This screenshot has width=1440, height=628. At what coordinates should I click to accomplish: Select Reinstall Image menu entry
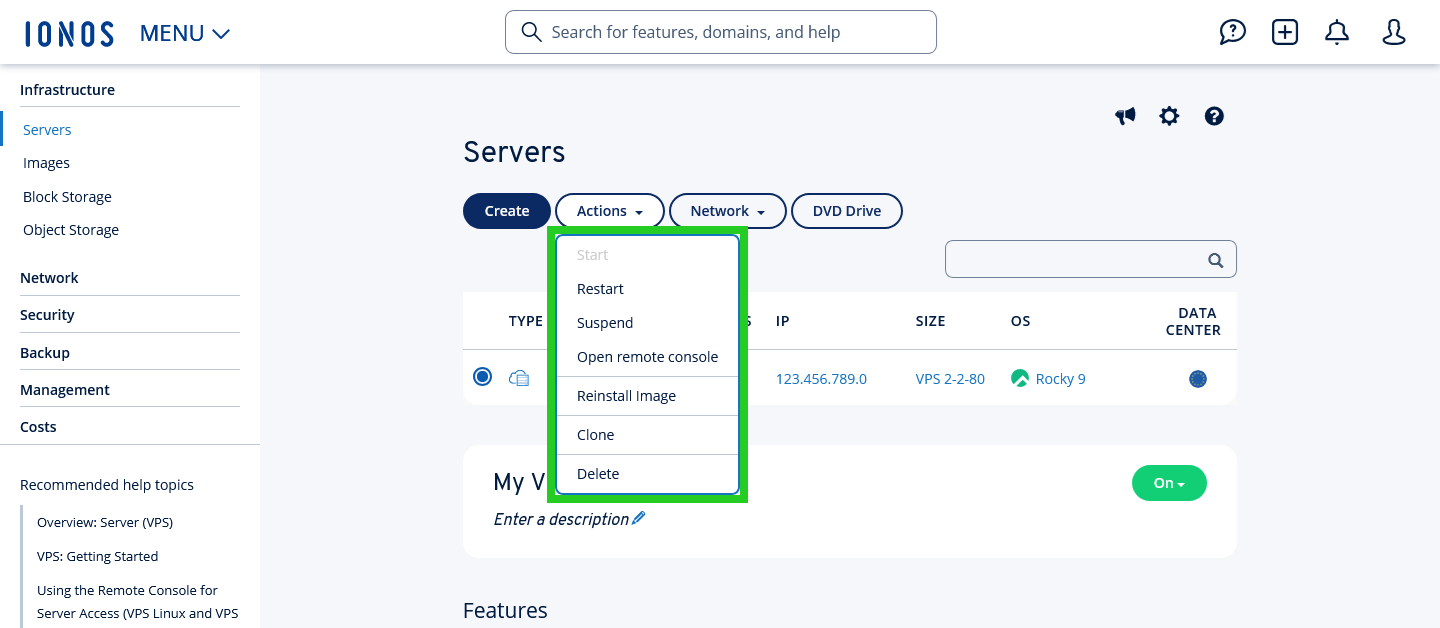pyautogui.click(x=647, y=396)
